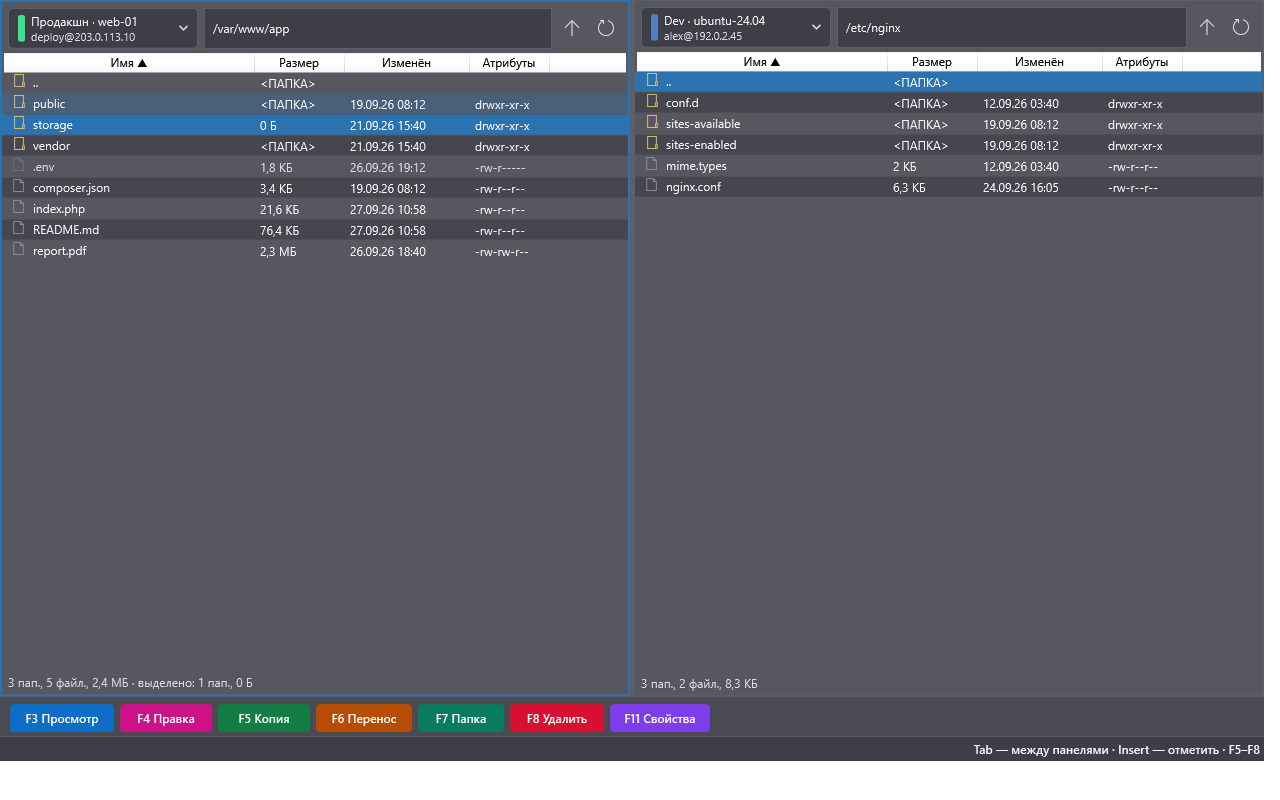This screenshot has height=800, width=1280.
Task: Click left status '3 пап., 5 файл., 2,4 МБ'
Action: tap(68, 683)
